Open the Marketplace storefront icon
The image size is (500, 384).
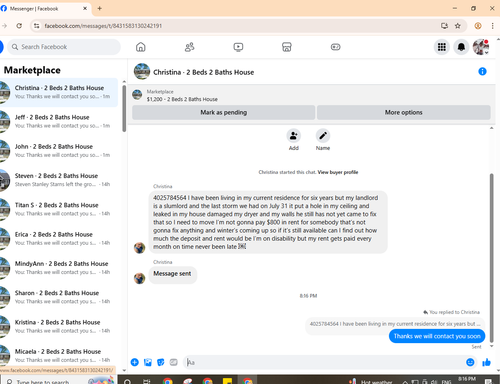pos(287,47)
